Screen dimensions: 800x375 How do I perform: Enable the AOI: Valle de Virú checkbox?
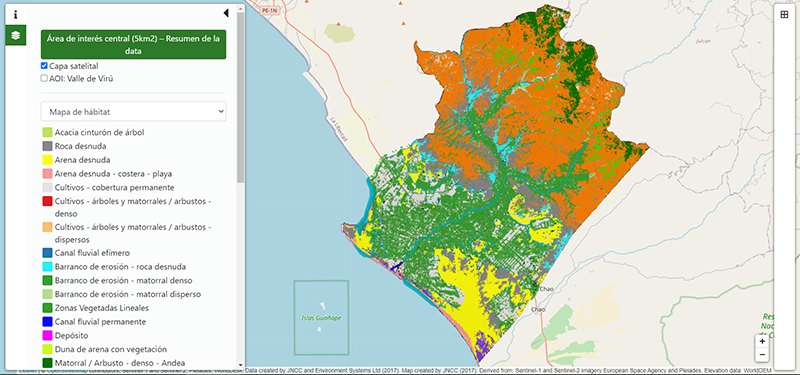(44, 79)
